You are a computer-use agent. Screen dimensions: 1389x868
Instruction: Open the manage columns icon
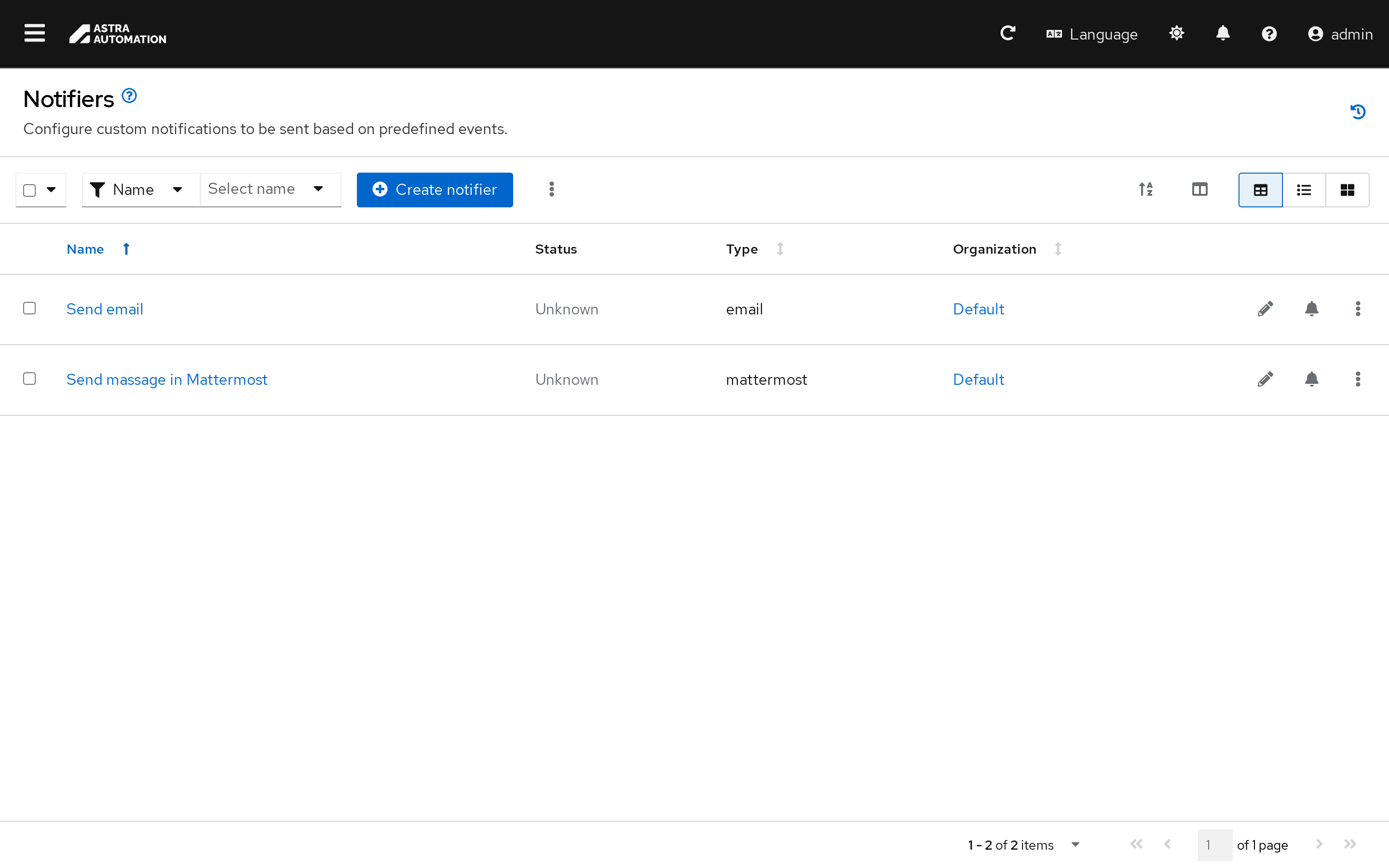(x=1199, y=190)
